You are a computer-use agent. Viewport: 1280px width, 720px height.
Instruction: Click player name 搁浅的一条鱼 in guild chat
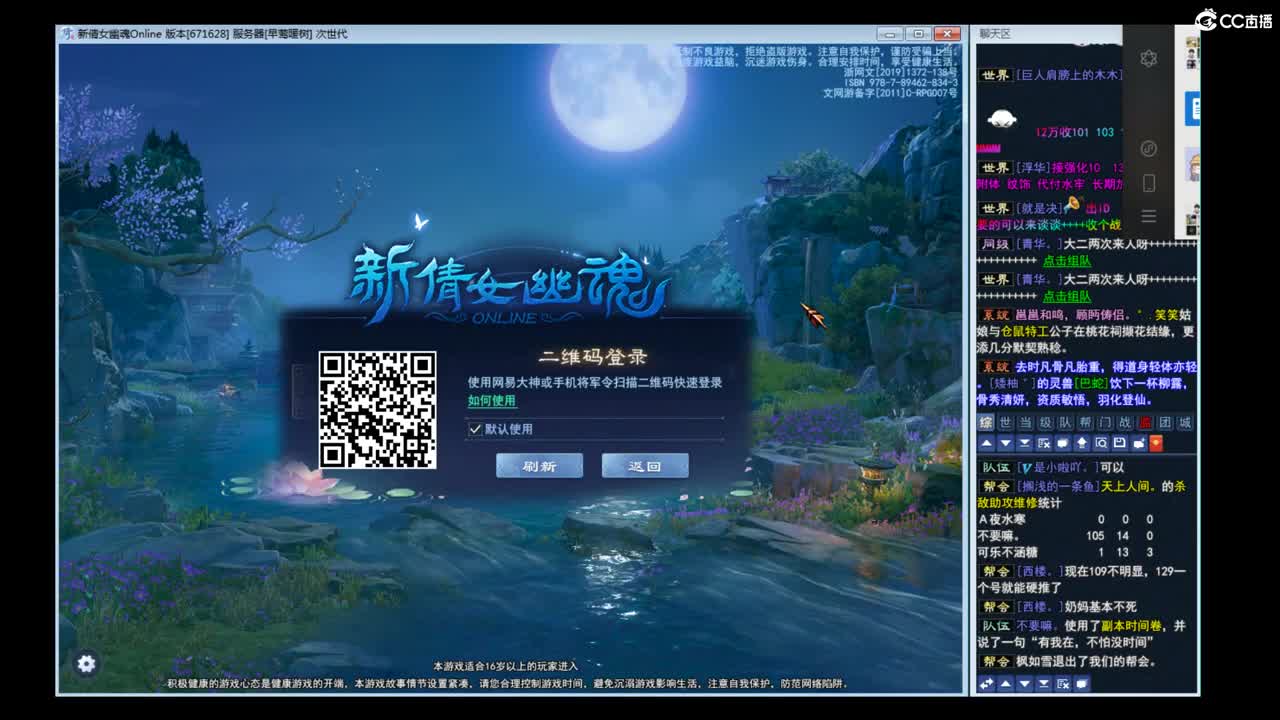pyautogui.click(x=1058, y=487)
